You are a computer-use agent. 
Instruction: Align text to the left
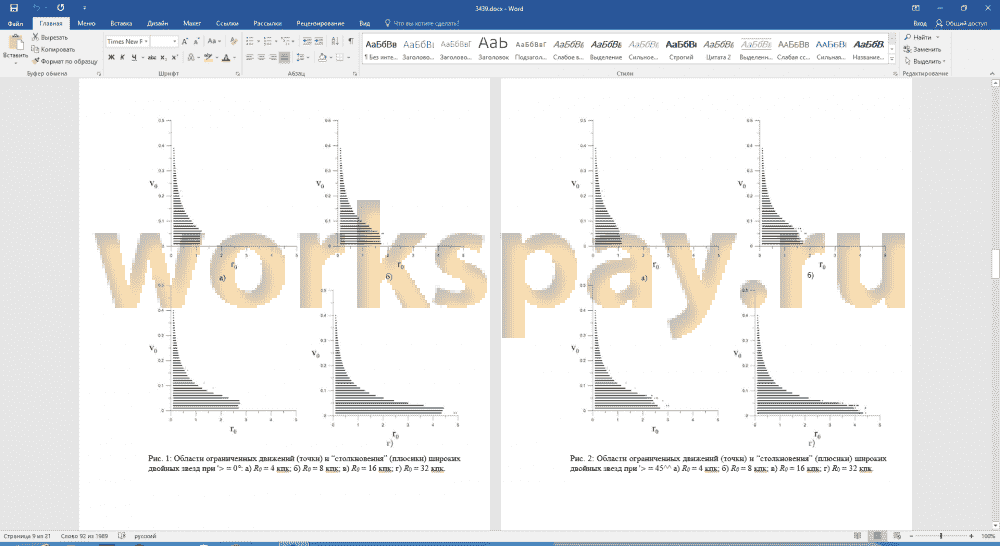[x=250, y=57]
